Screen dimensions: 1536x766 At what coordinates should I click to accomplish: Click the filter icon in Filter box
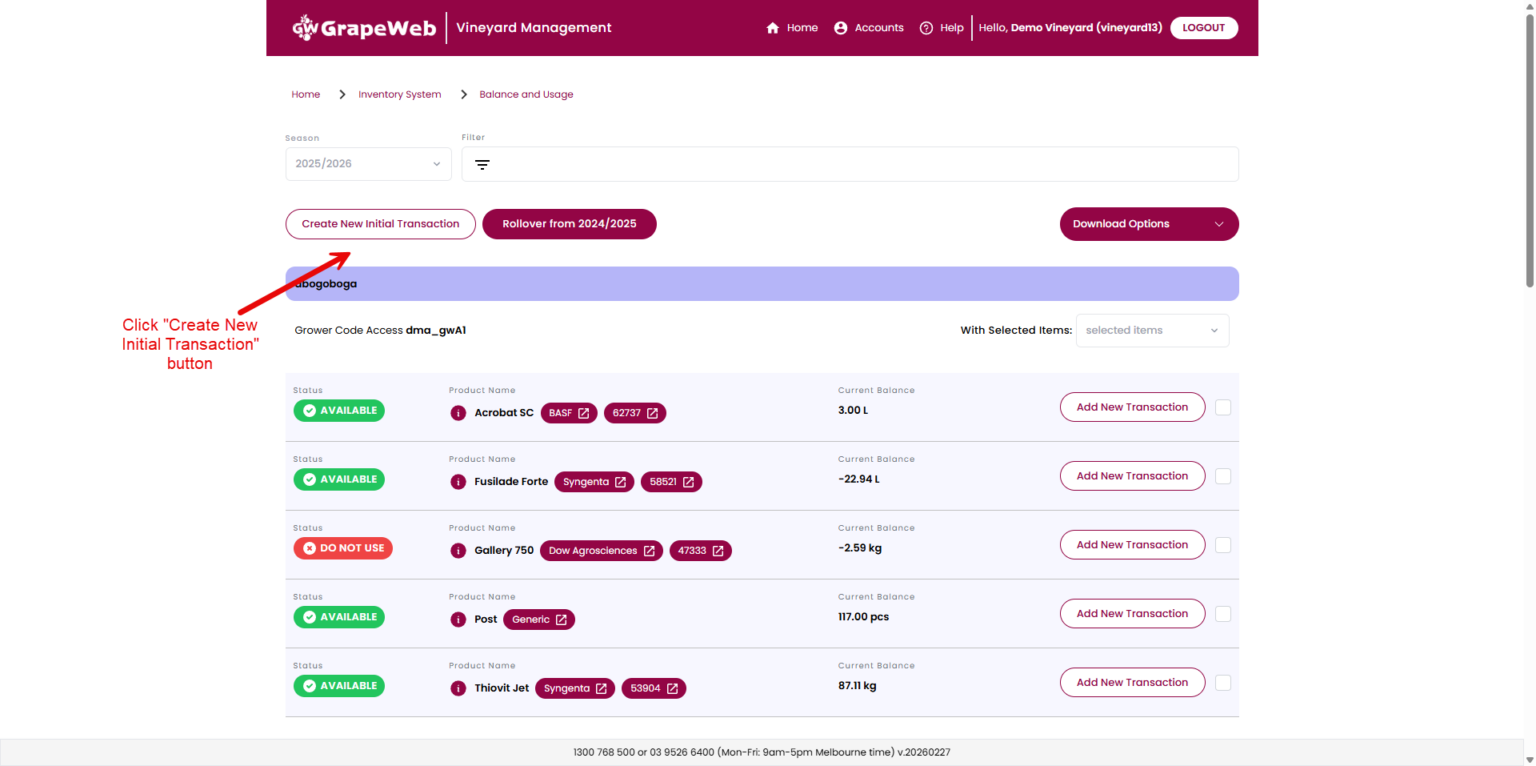(x=482, y=165)
